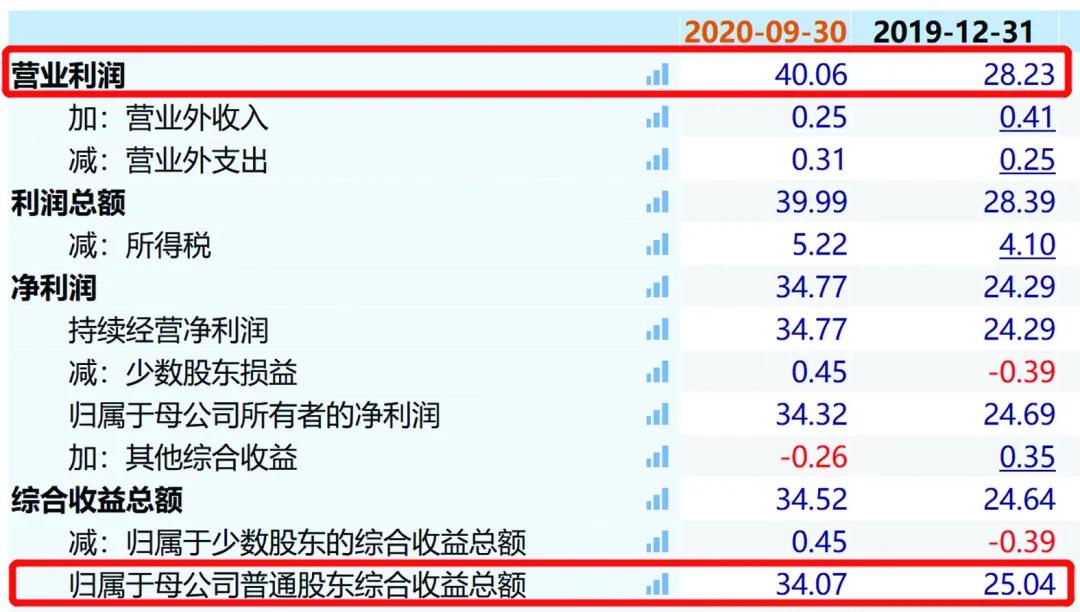Select the -0.26 其他综合收益 value
The width and height of the screenshot is (1080, 612).
(813, 458)
